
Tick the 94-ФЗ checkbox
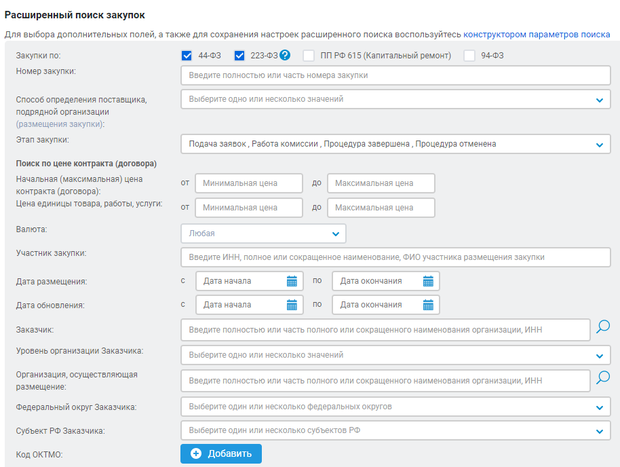[469, 55]
